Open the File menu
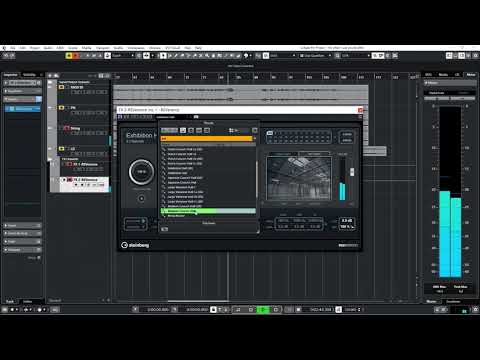480x360 pixels. 13,48
